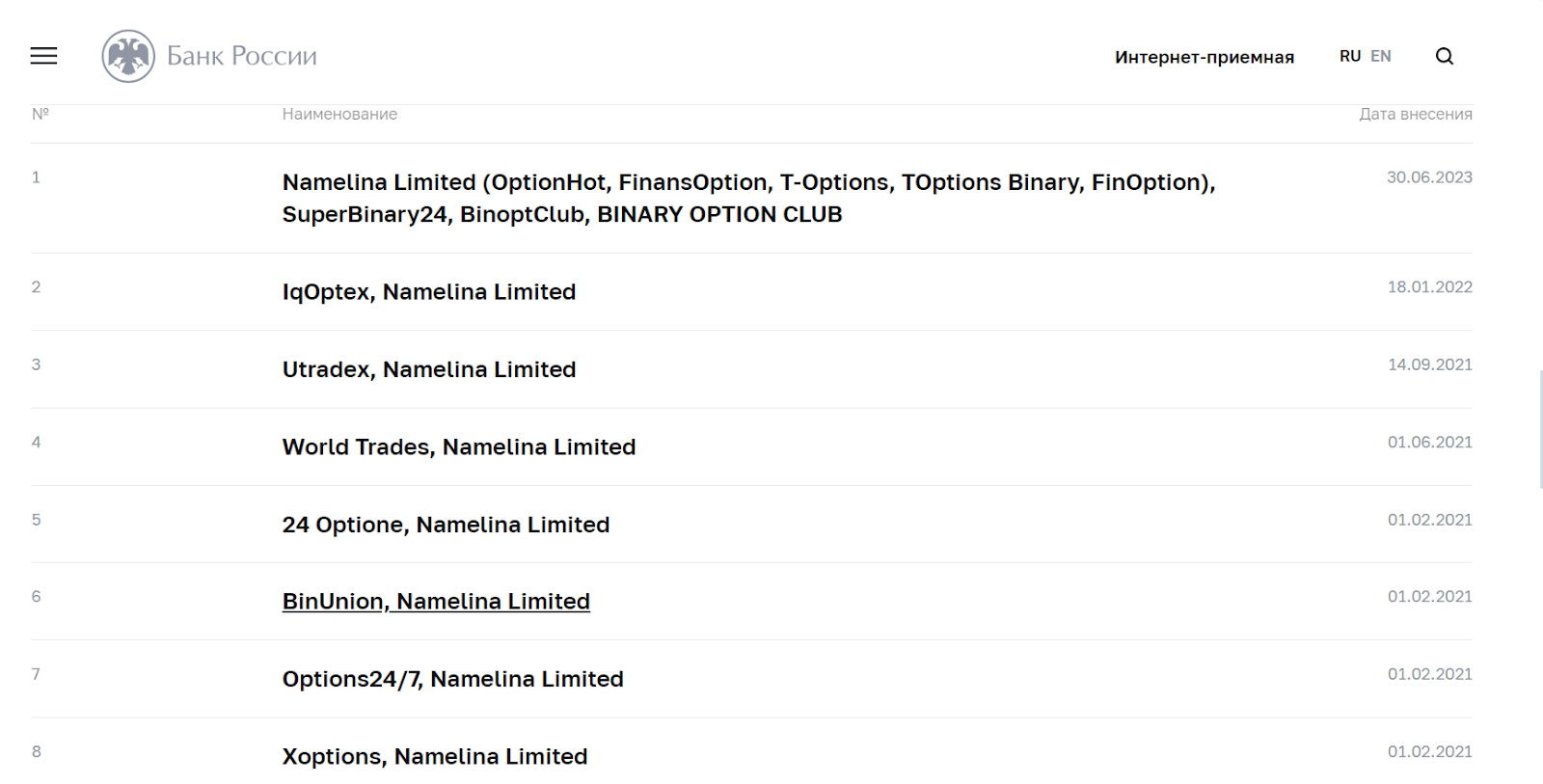Open Интернет-приемная link
The width and height of the screenshot is (1543, 784).
[1205, 57]
